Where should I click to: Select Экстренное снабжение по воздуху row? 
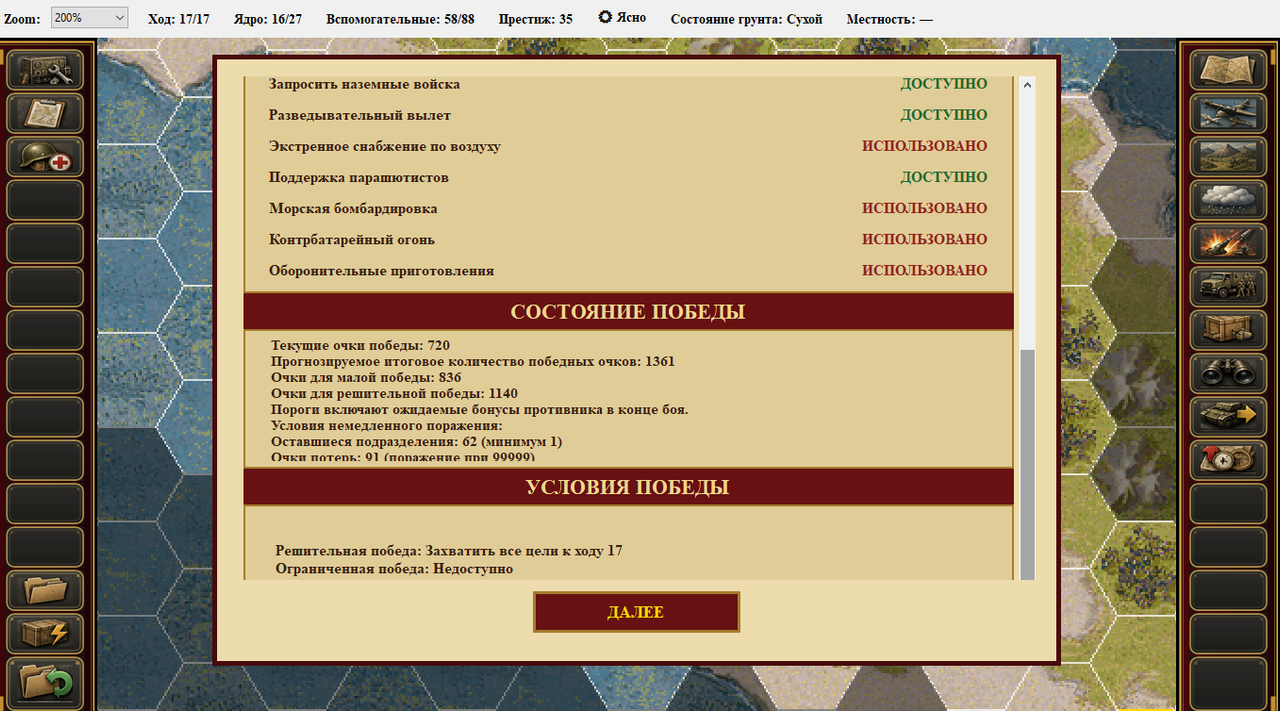click(x=628, y=146)
